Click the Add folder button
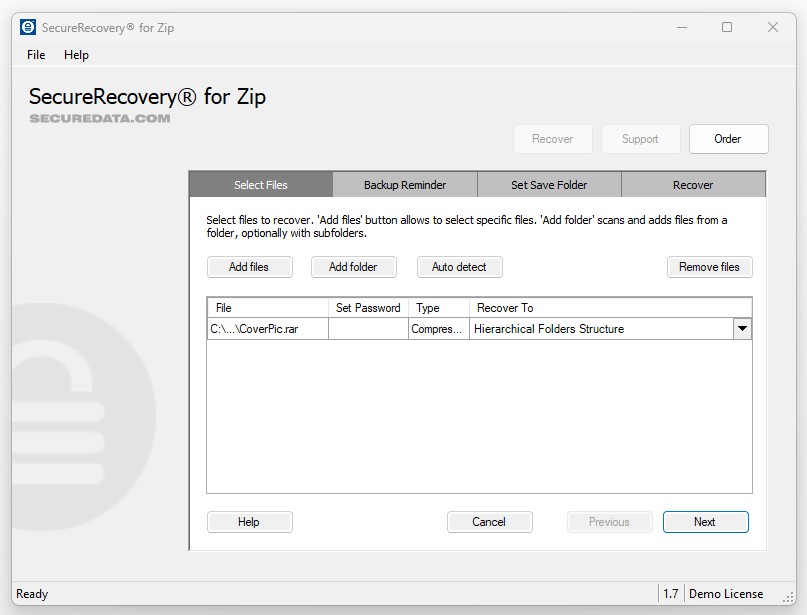 pyautogui.click(x=354, y=267)
